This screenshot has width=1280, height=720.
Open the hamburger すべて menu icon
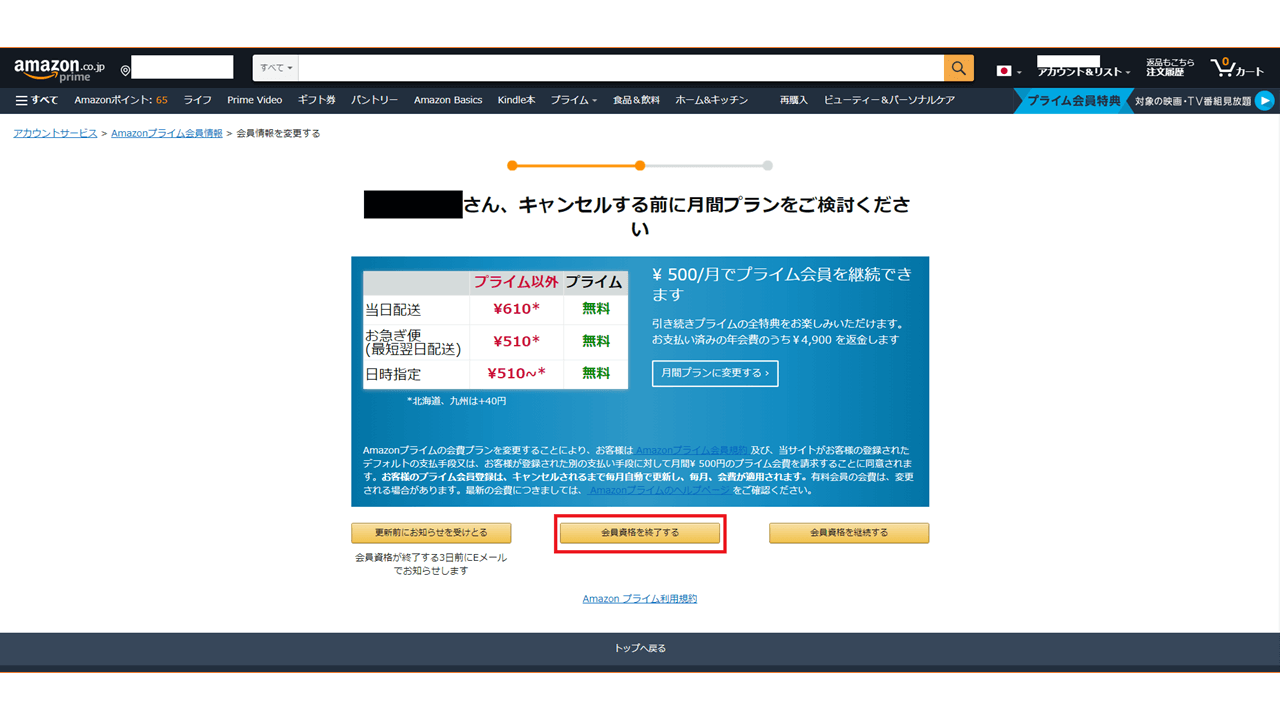point(21,100)
